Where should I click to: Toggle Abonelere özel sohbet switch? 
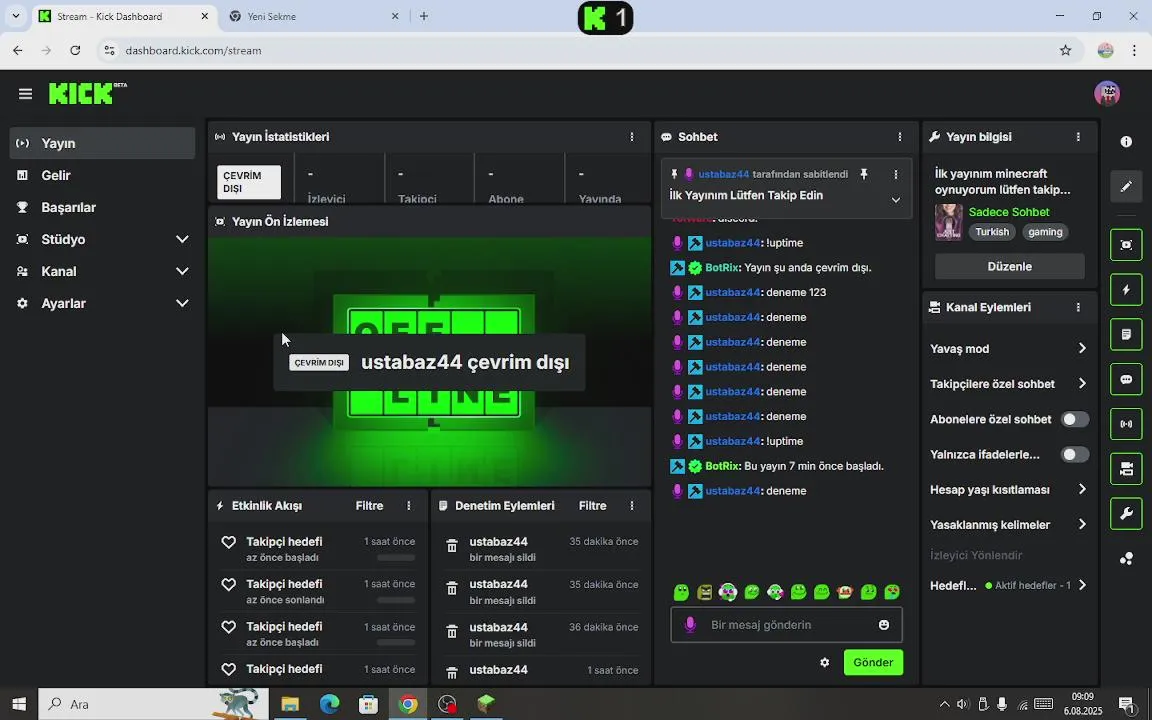[x=1075, y=420]
